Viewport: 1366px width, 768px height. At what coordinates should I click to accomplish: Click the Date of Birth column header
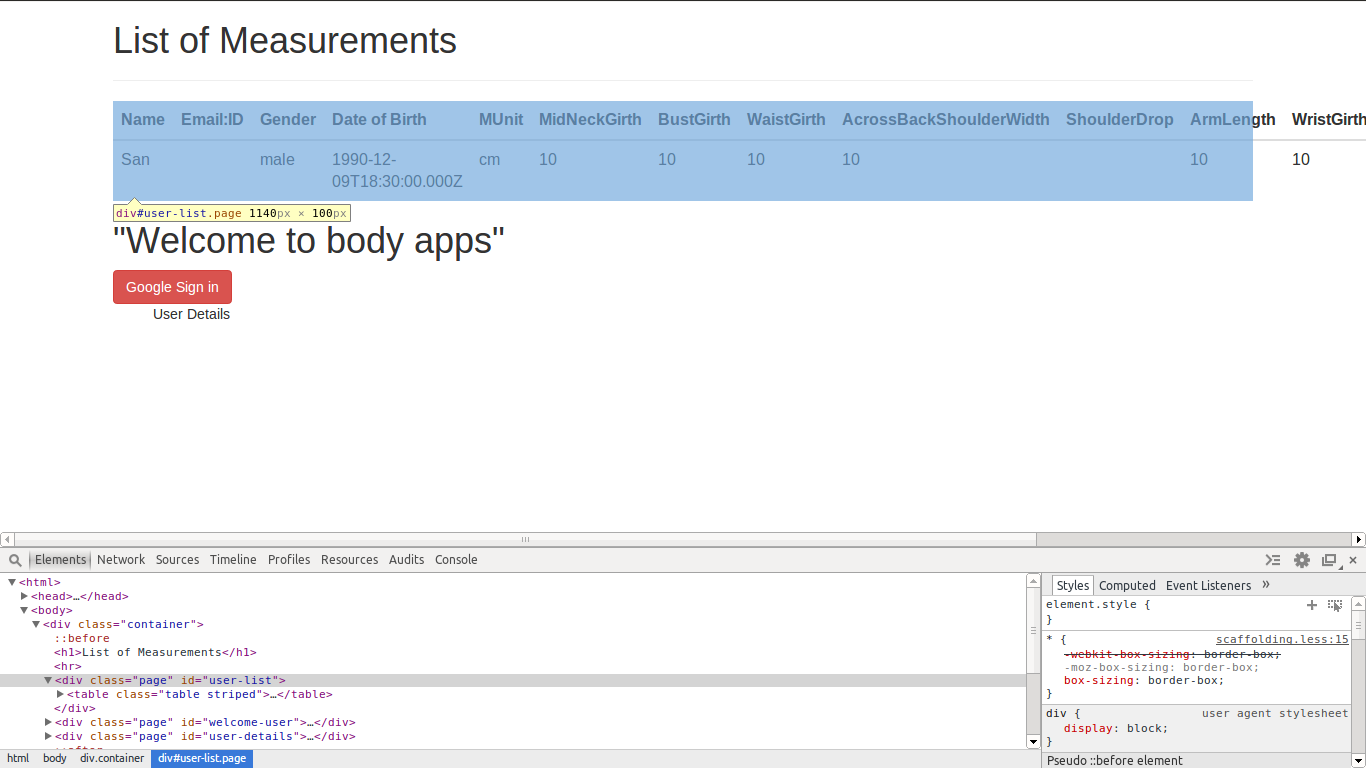click(379, 120)
